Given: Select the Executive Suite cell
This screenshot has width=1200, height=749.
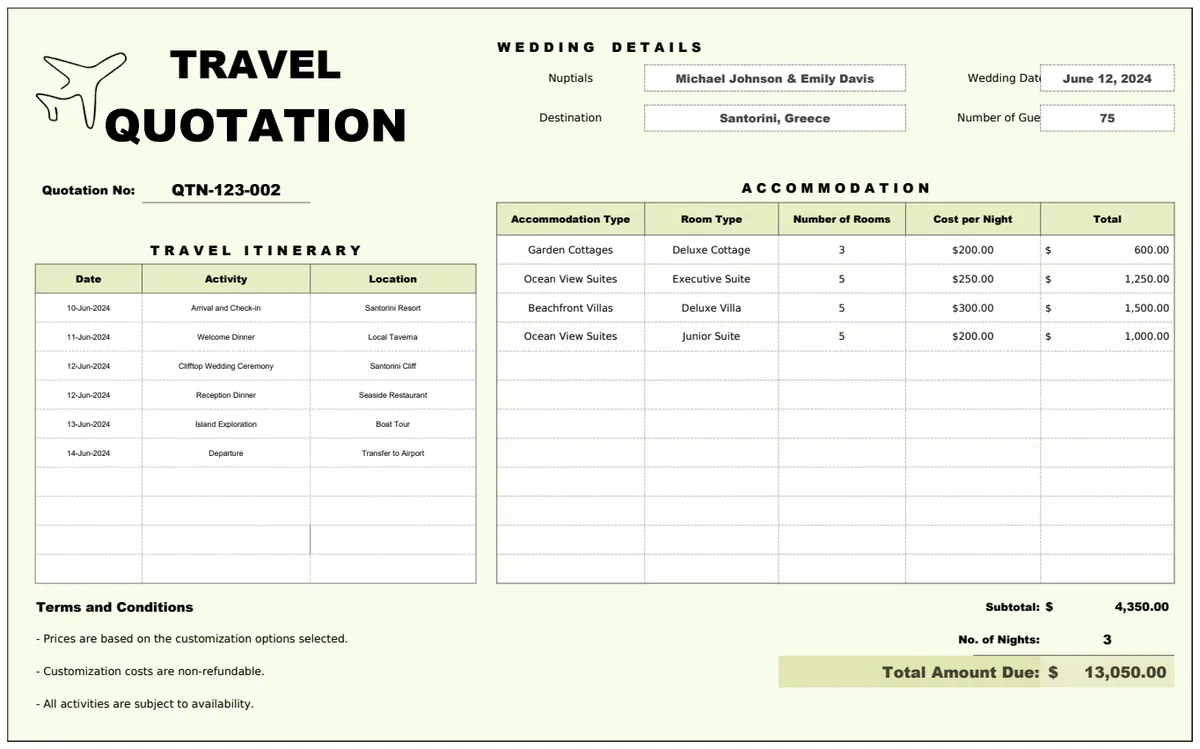Looking at the screenshot, I should click(x=711, y=279).
